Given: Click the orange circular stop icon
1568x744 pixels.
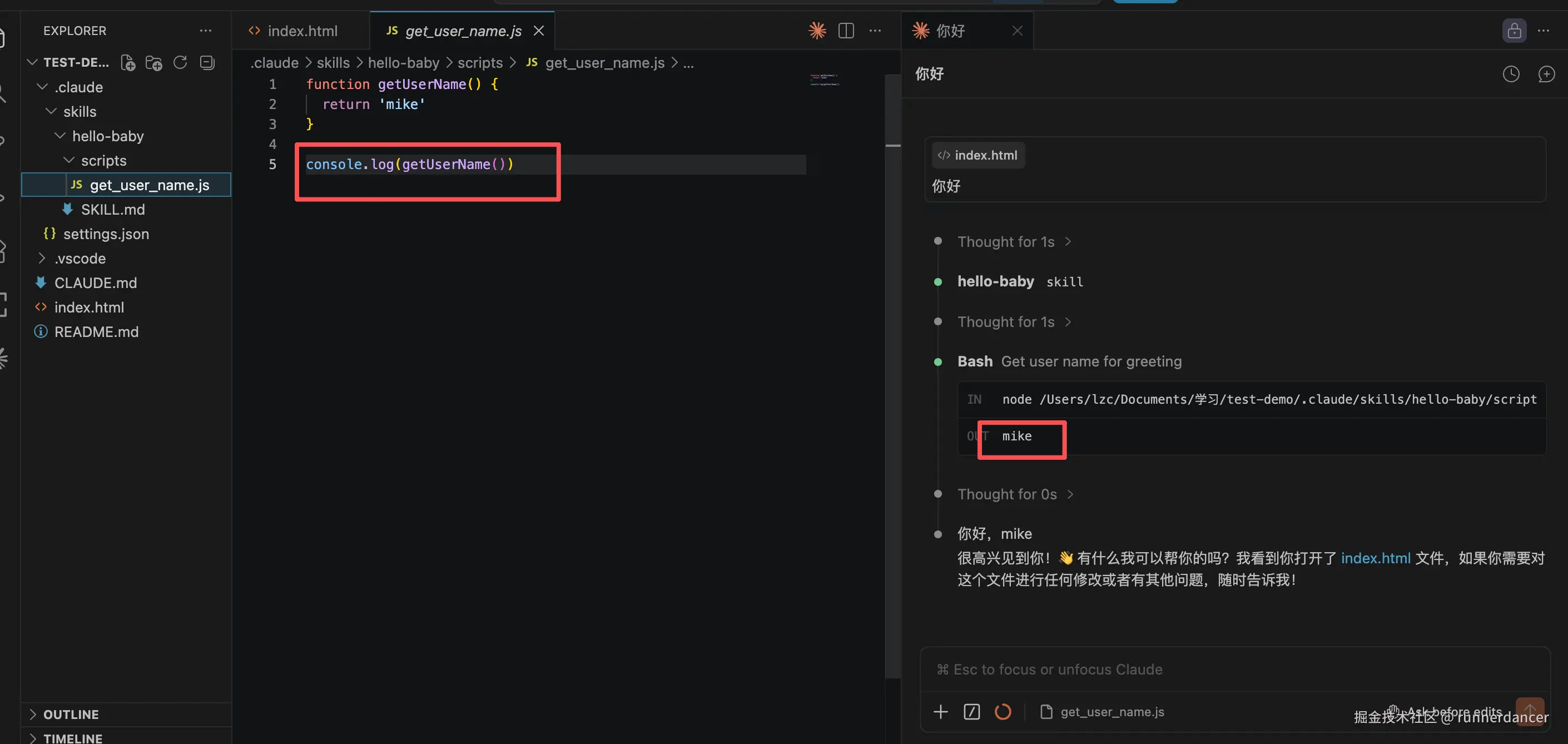Looking at the screenshot, I should pyautogui.click(x=1003, y=711).
